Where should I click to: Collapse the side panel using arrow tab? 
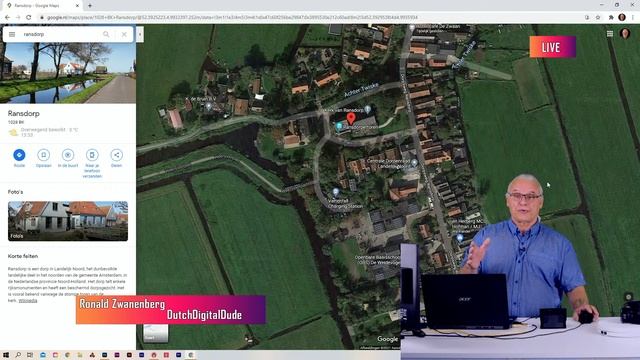pos(140,34)
